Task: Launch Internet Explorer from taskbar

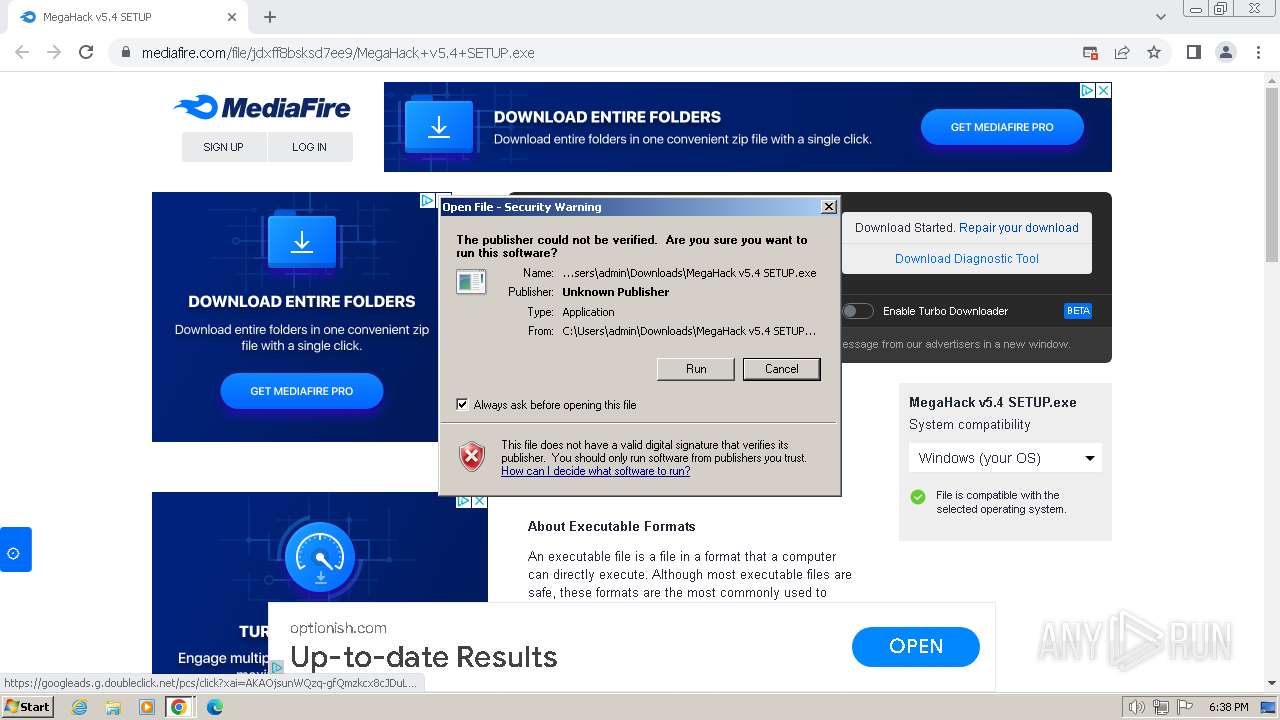Action: coord(80,707)
